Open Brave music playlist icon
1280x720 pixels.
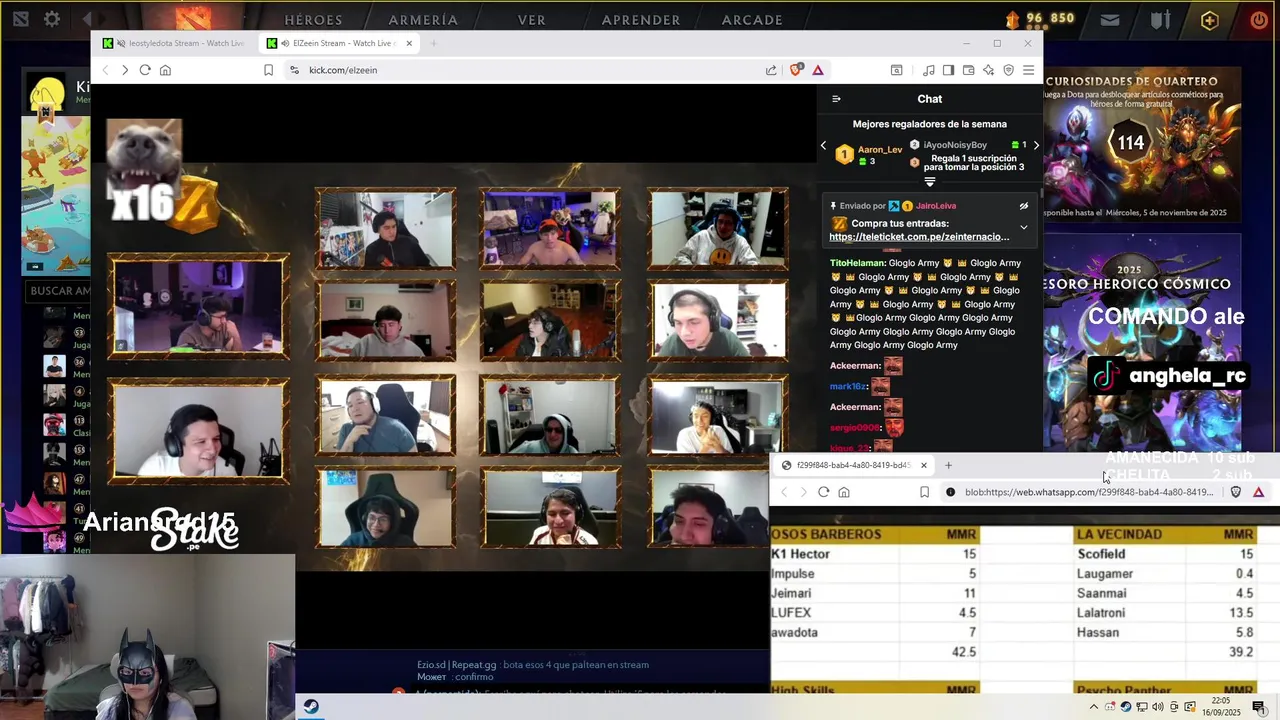point(929,70)
